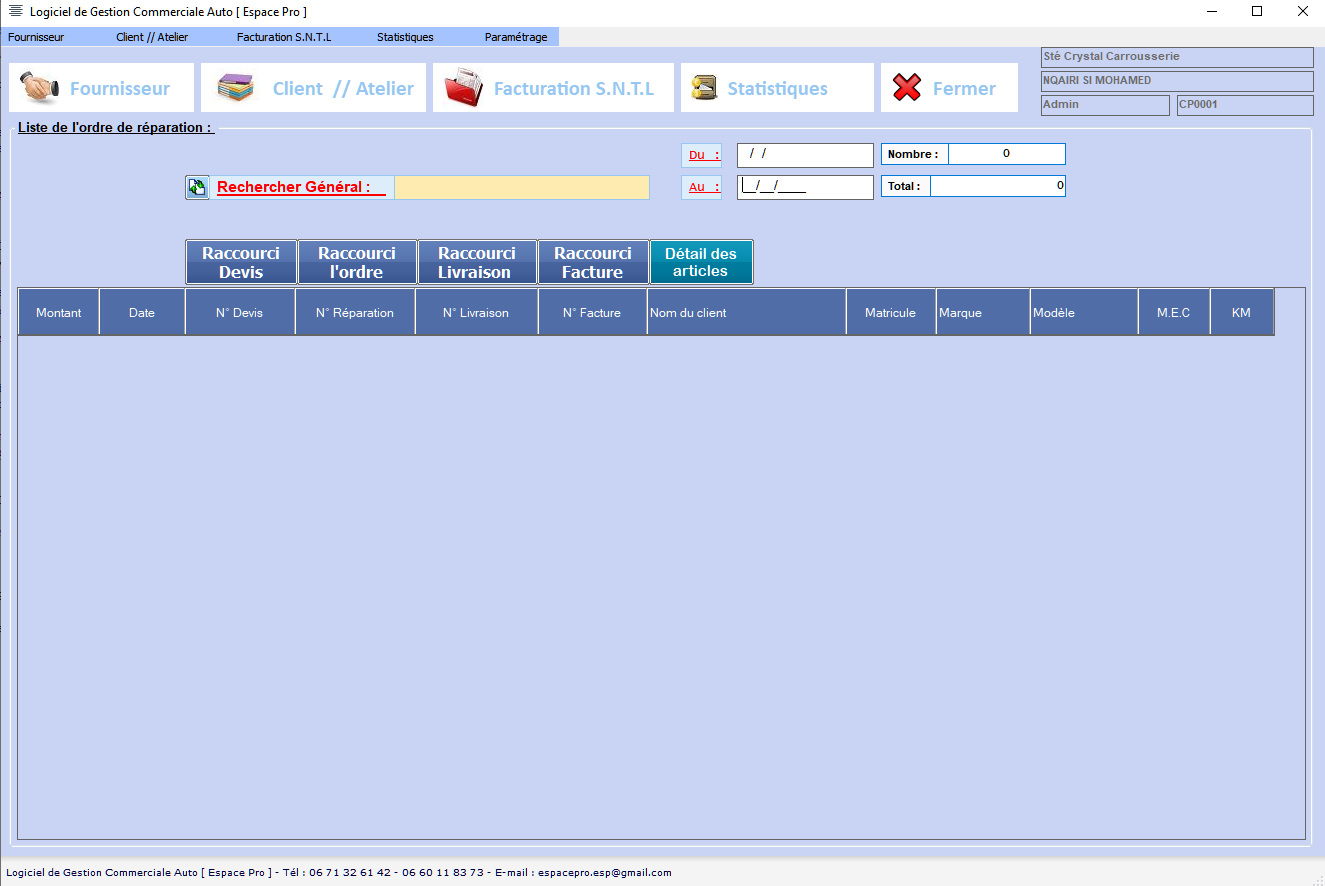Click the Raccourci l'ordre button

[x=357, y=262]
